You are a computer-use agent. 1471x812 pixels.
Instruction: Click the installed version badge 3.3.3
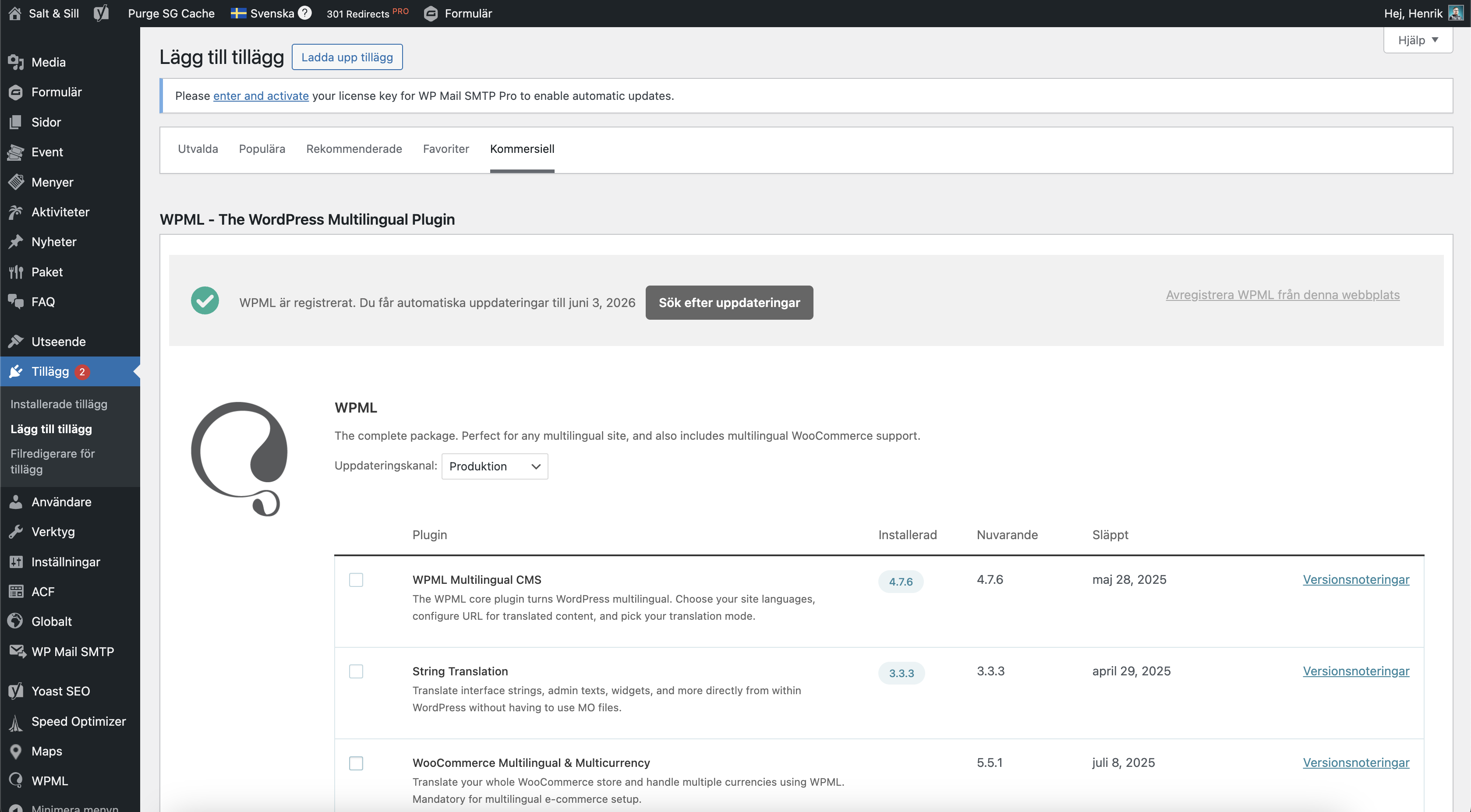pos(901,673)
